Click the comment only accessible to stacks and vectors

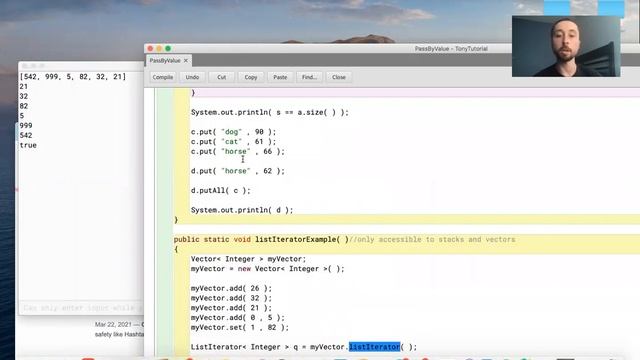(432, 240)
